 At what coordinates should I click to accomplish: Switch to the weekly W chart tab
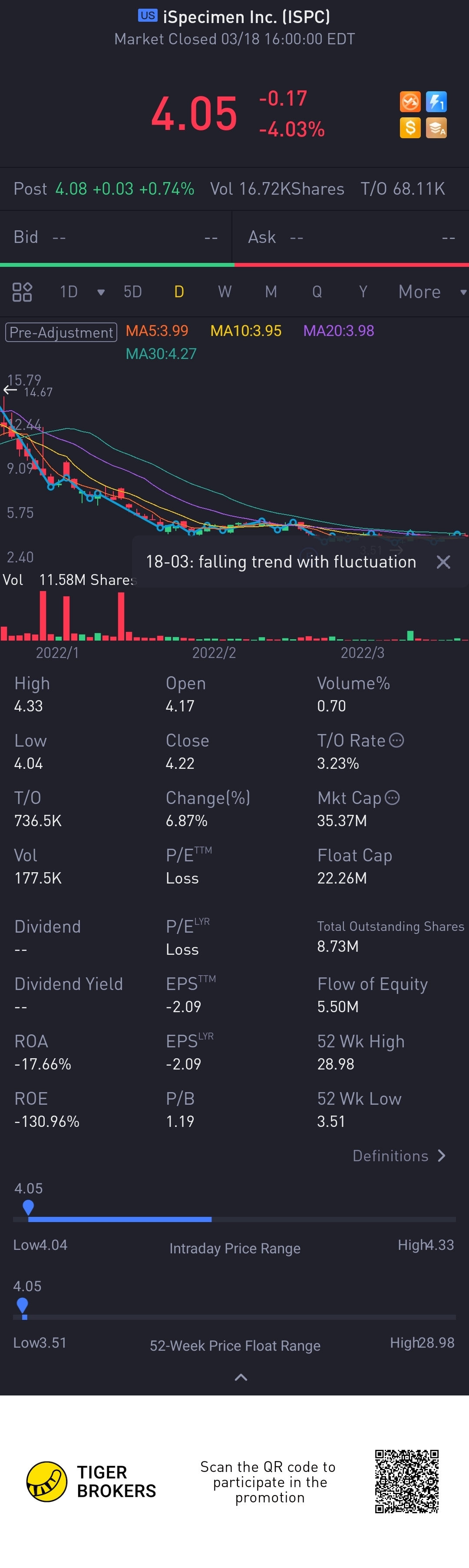pos(225,292)
